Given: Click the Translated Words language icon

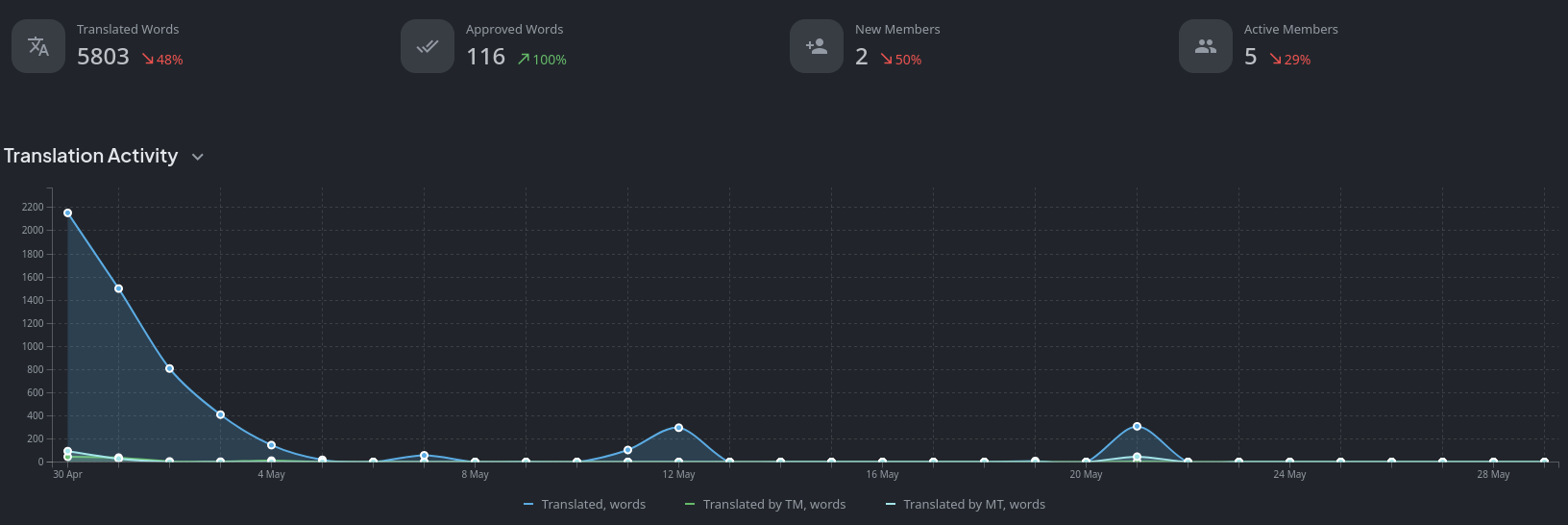Looking at the screenshot, I should (x=38, y=46).
